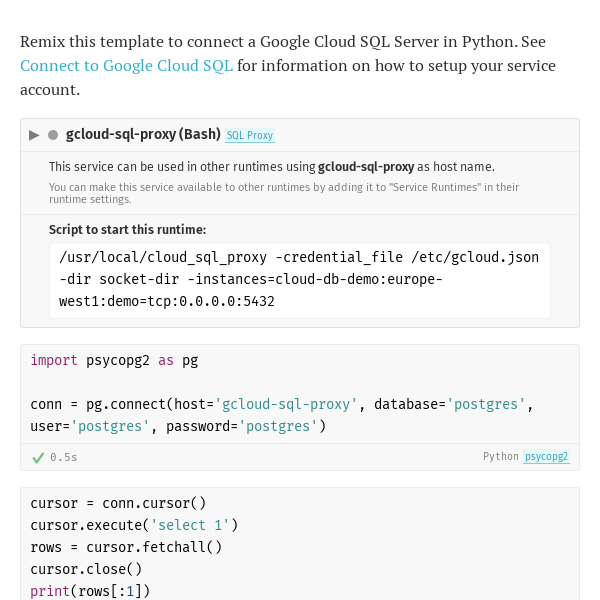Click the rows = cursor.fetchall() line
The image size is (600, 600).
[x=126, y=547]
